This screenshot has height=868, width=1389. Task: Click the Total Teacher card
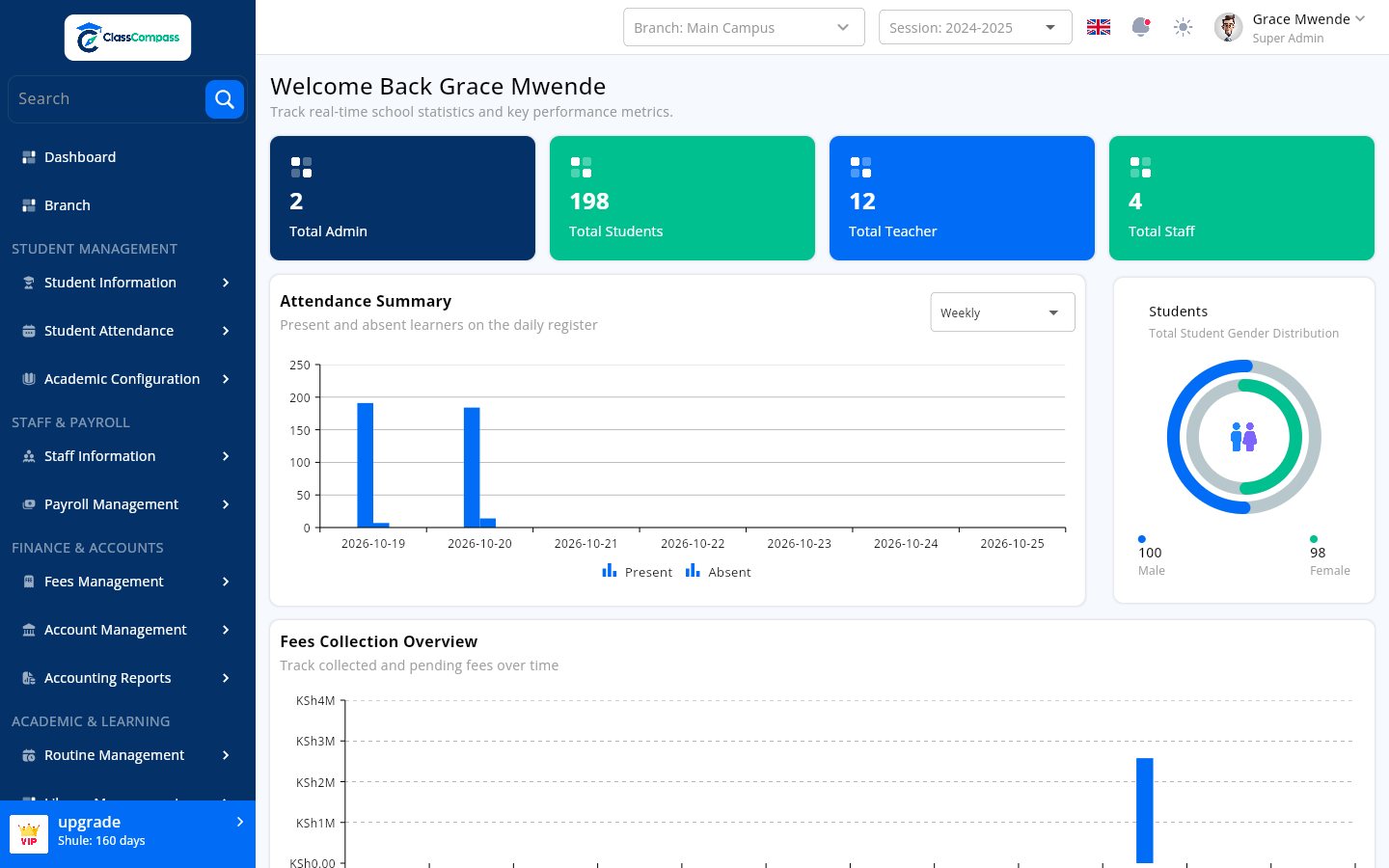pos(962,198)
